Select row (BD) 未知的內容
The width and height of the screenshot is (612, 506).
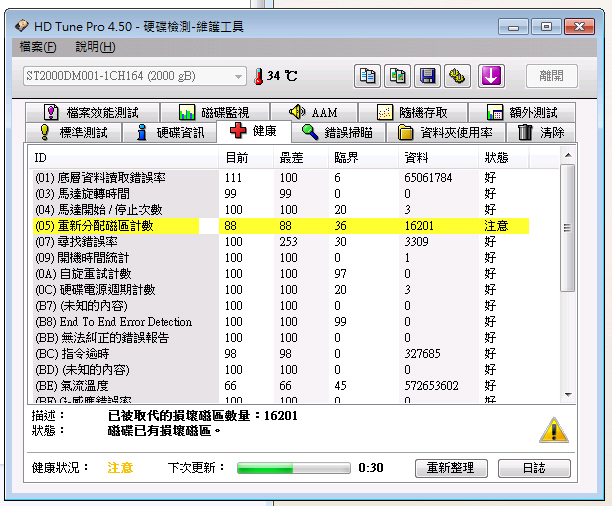point(280,370)
